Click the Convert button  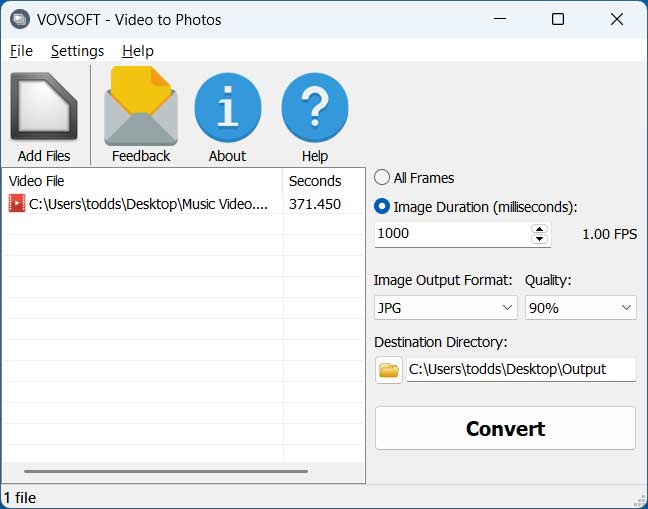click(x=505, y=428)
